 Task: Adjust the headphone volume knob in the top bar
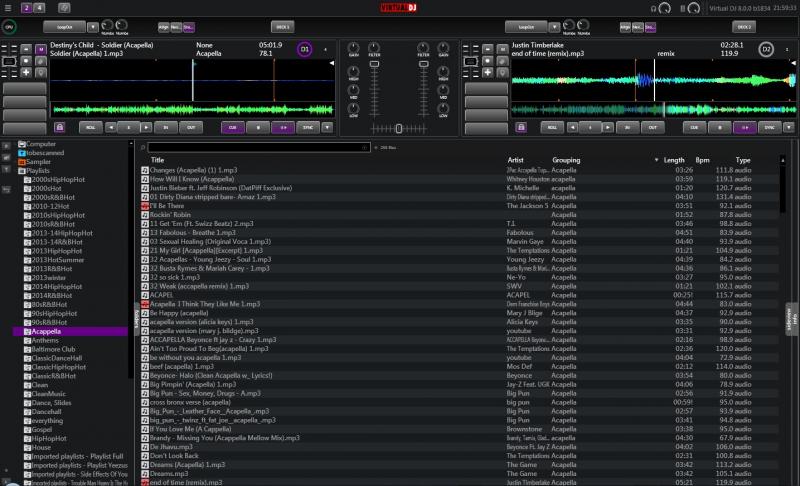coord(664,8)
